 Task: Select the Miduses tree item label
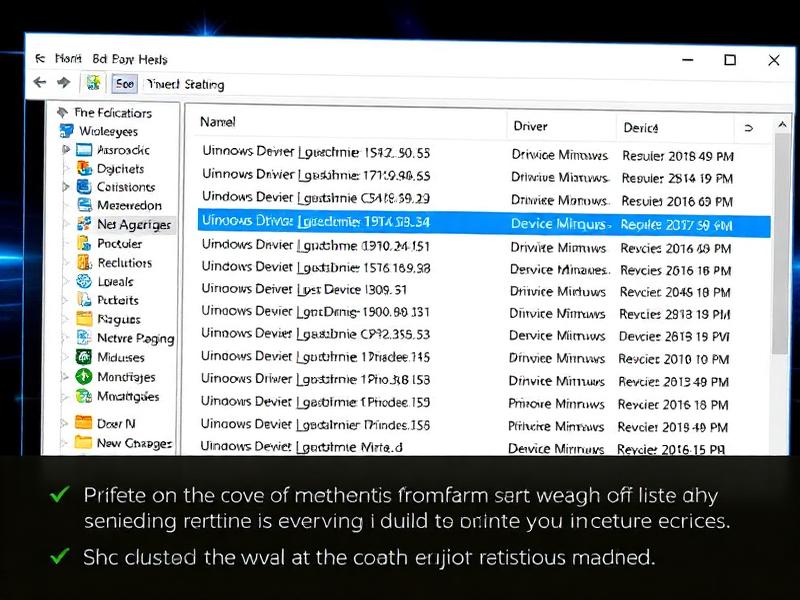[x=121, y=357]
